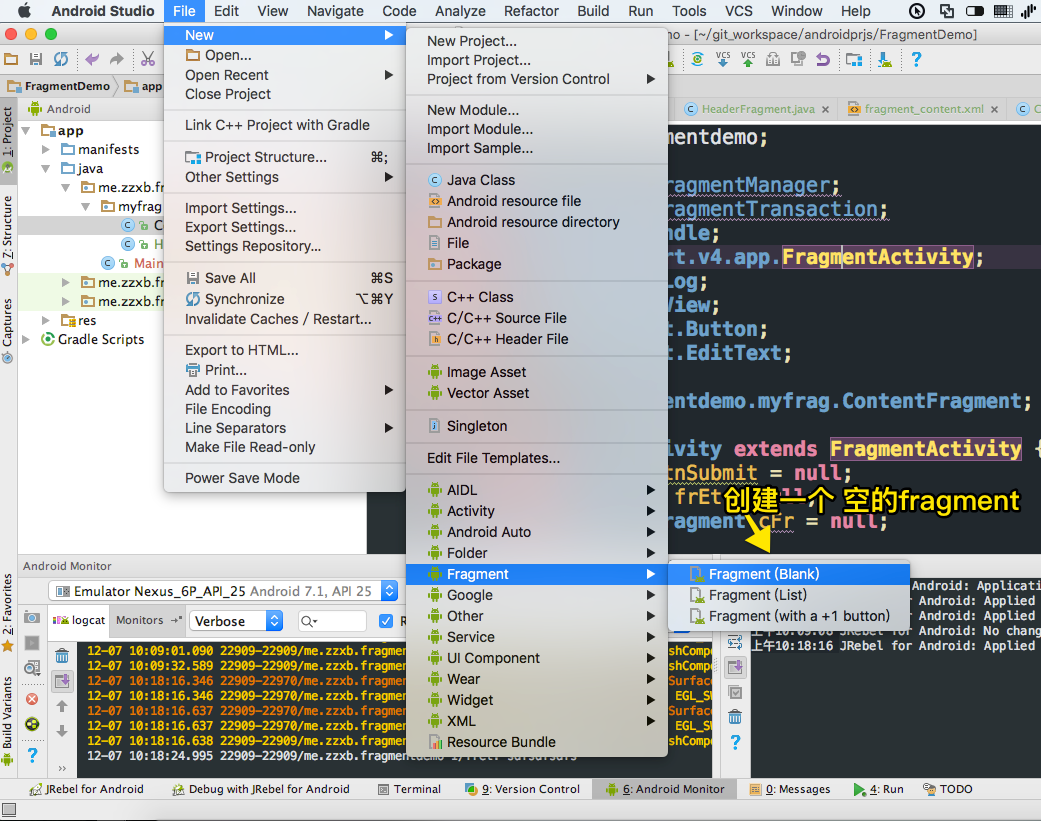This screenshot has width=1041, height=821.
Task: Open the Edit menu in menu bar
Action: click(x=226, y=11)
